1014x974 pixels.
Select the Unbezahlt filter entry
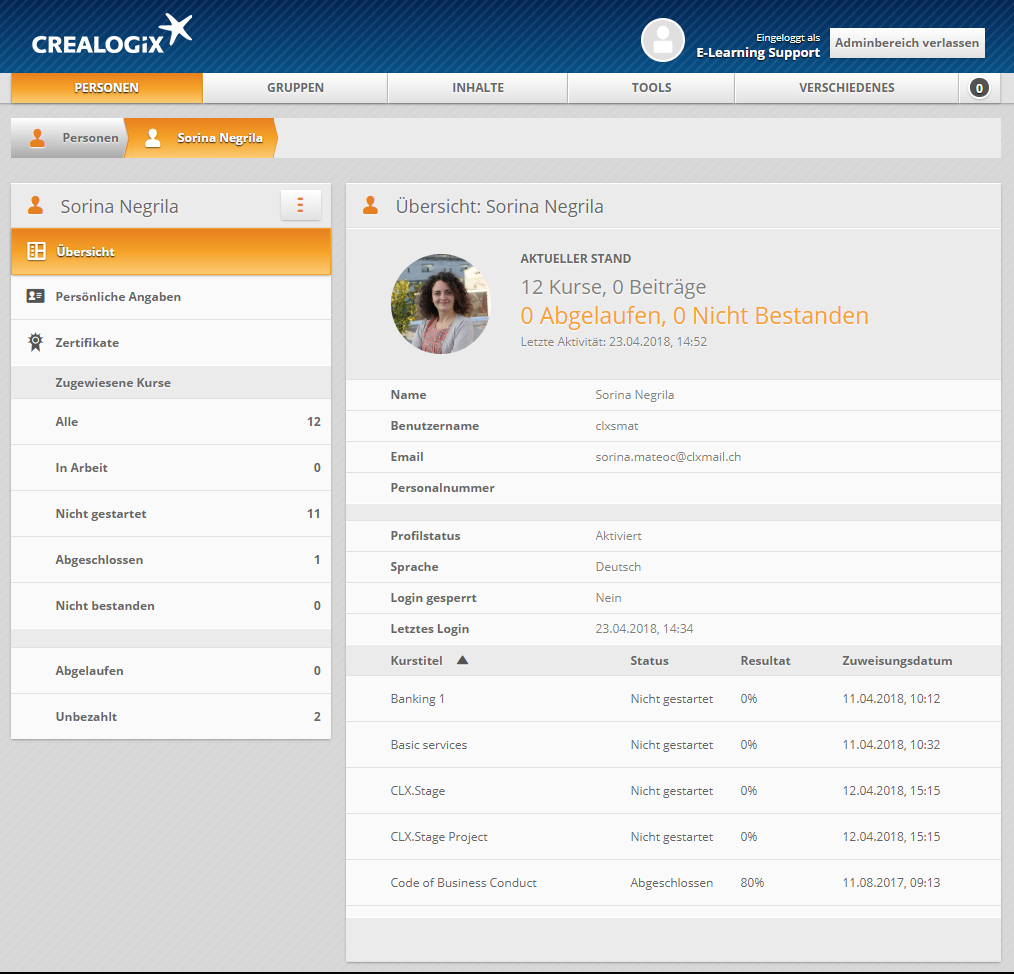[86, 717]
